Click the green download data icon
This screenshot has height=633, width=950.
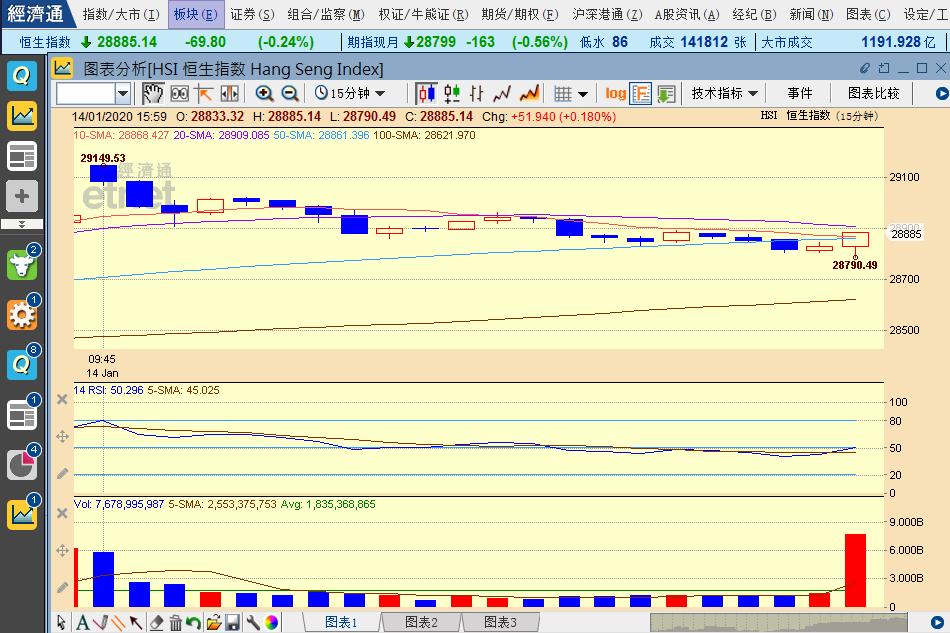[666, 93]
